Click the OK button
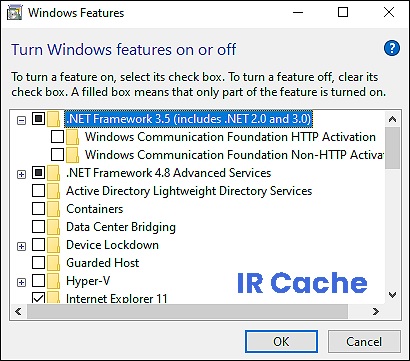Screen dimensions: 410x361 point(281,342)
